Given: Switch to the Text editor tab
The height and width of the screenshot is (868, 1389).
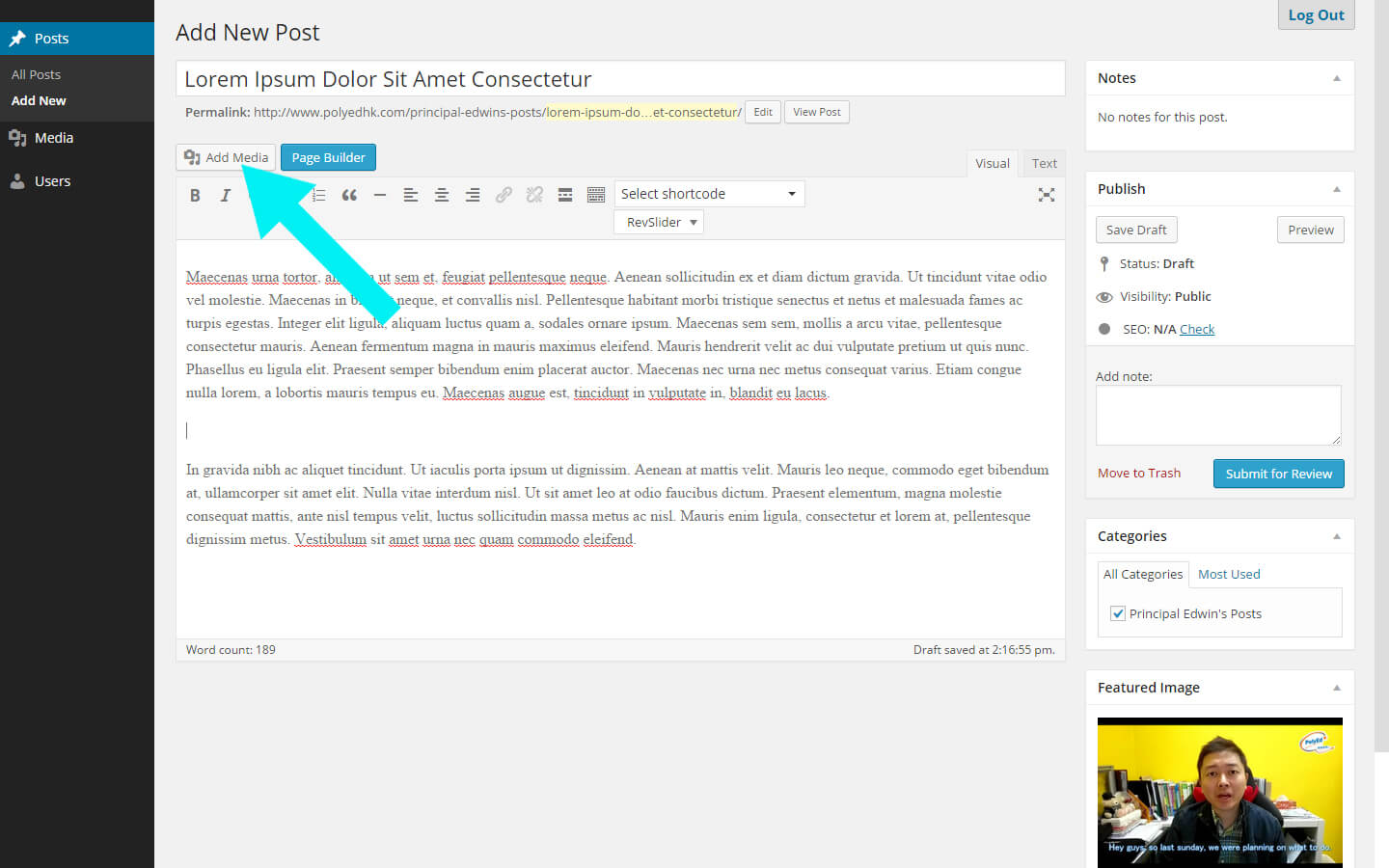Looking at the screenshot, I should point(1044,164).
